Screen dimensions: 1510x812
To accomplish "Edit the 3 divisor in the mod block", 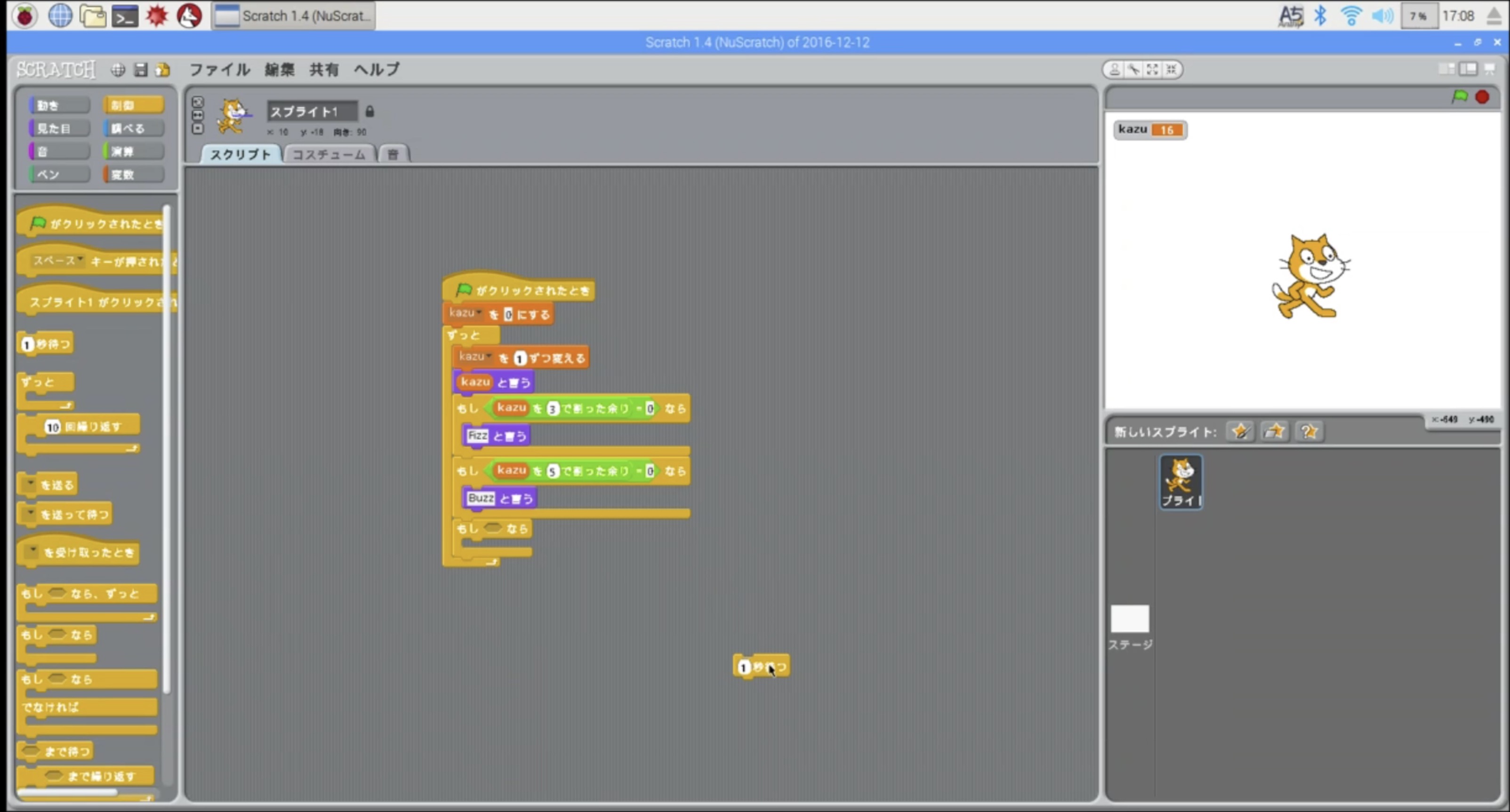I will pos(552,409).
